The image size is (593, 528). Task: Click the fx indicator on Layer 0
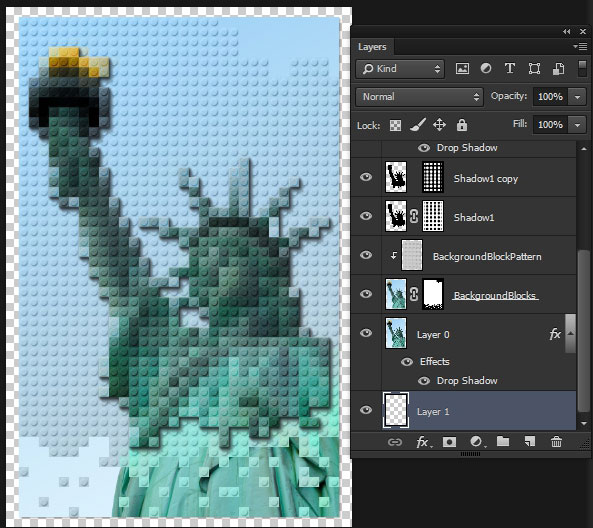pyautogui.click(x=554, y=334)
